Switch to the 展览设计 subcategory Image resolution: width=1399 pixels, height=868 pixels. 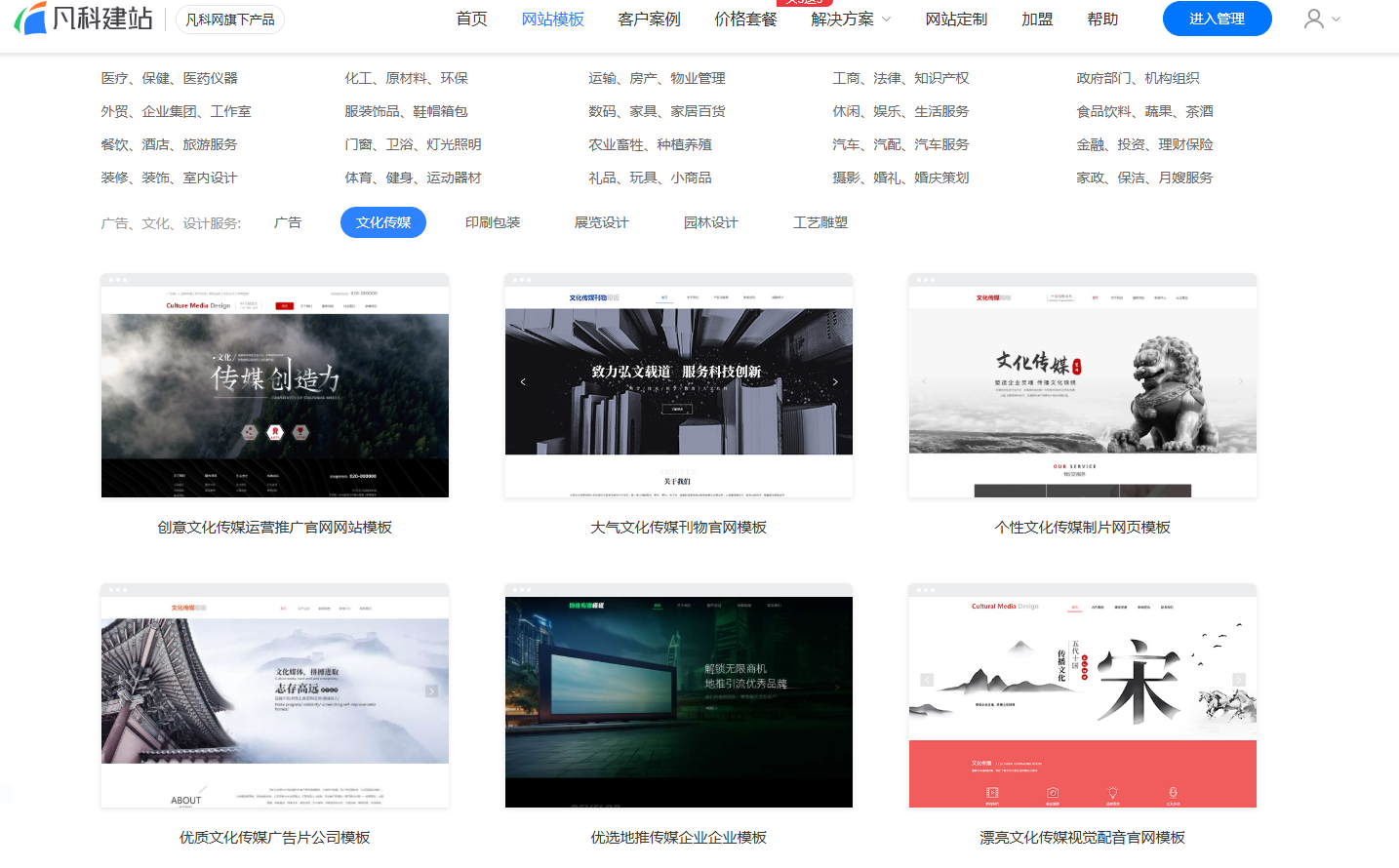pos(602,222)
